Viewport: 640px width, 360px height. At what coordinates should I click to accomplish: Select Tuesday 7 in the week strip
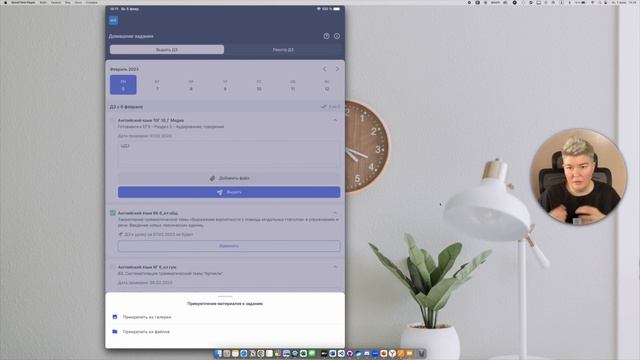coord(157,85)
